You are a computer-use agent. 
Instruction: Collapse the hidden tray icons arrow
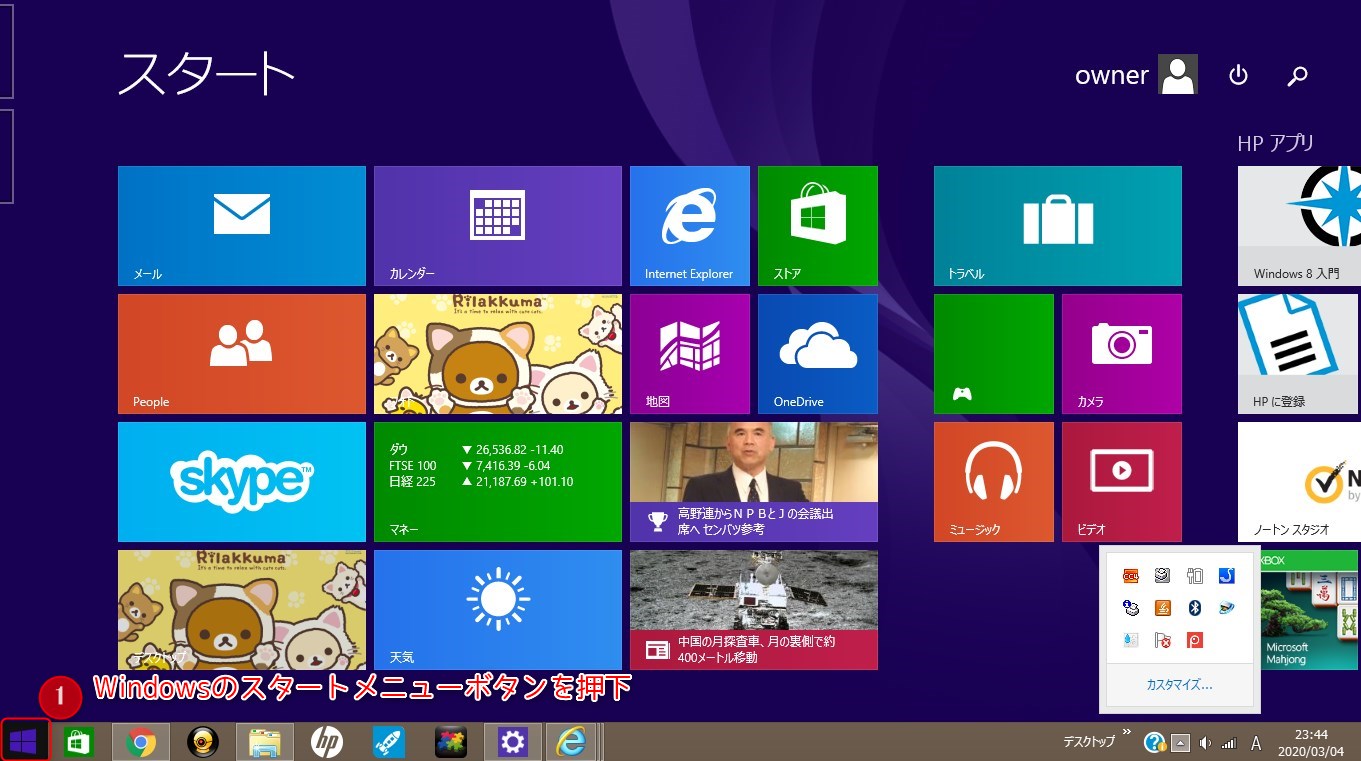[1181, 743]
